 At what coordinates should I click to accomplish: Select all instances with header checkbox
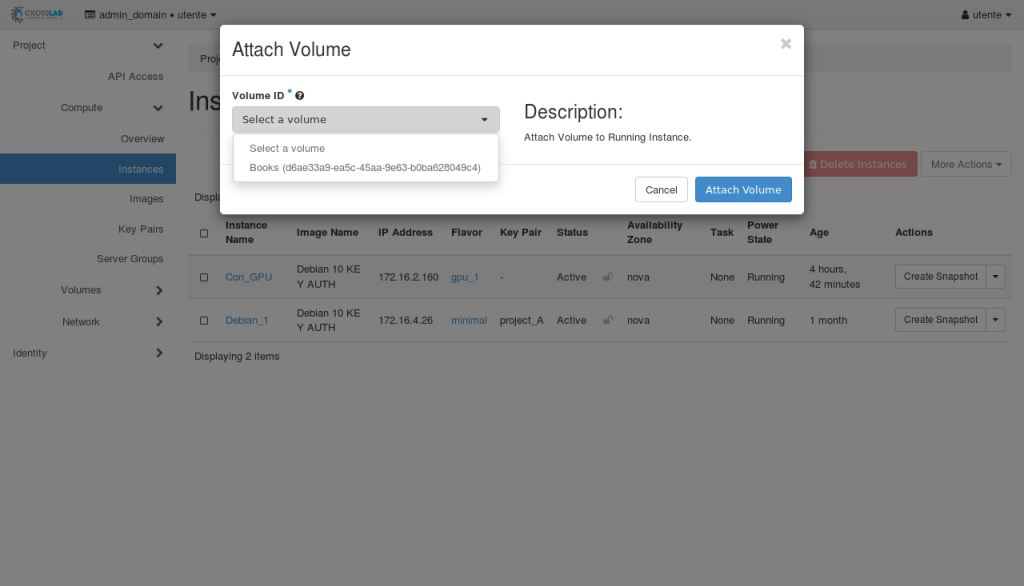(x=204, y=233)
